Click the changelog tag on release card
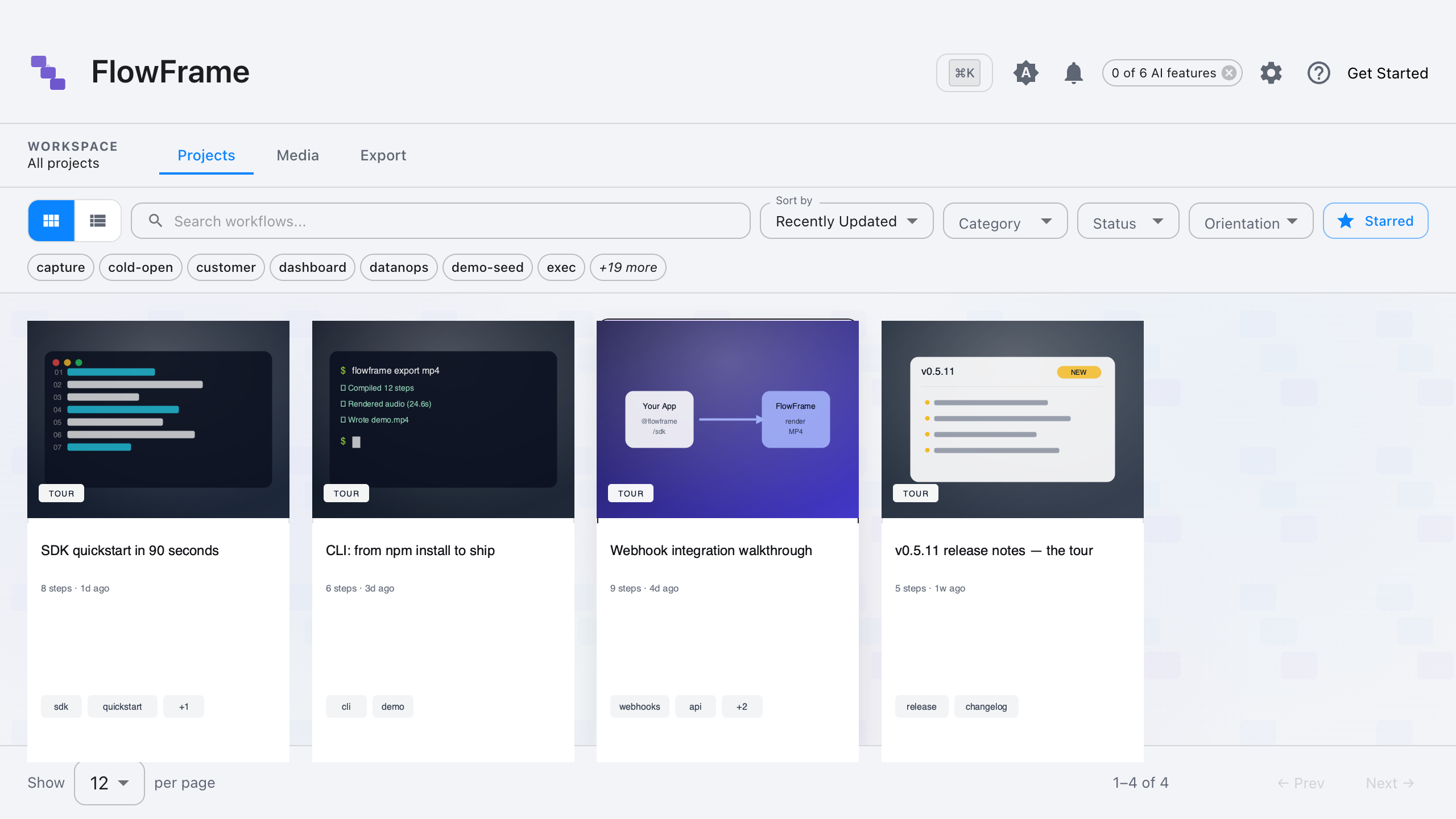This screenshot has height=819, width=1456. [986, 706]
